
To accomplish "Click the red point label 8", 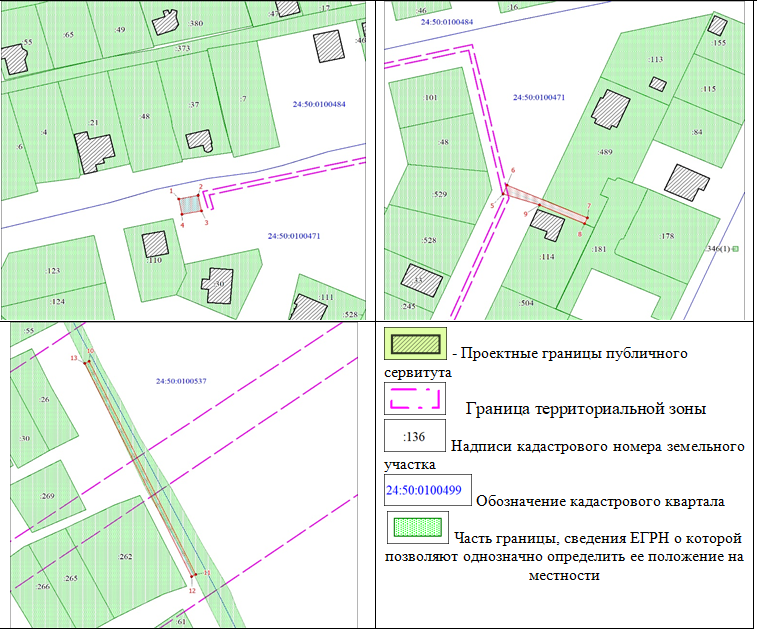I will pyautogui.click(x=580, y=234).
